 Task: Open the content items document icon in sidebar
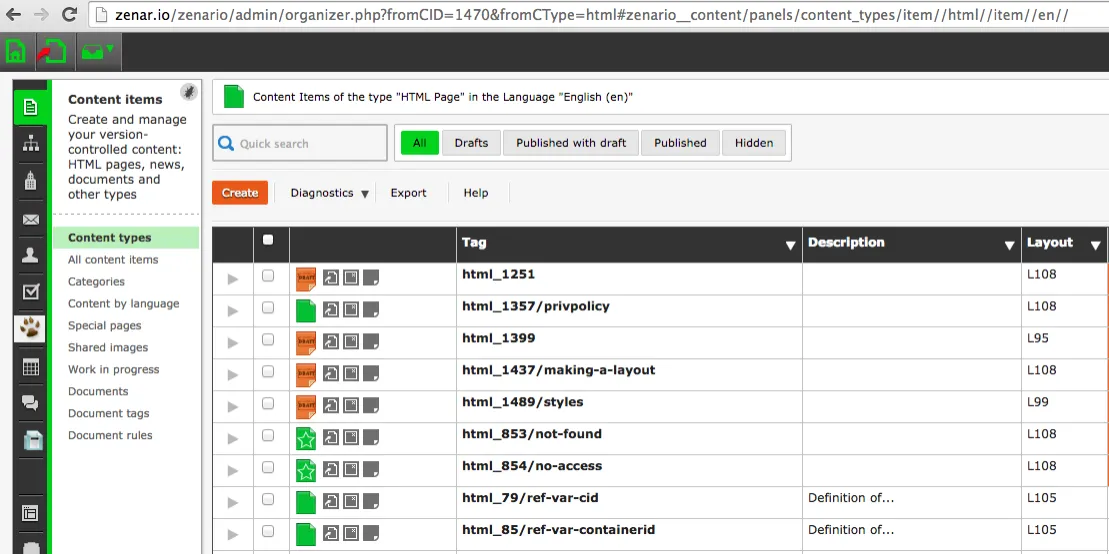click(x=30, y=108)
